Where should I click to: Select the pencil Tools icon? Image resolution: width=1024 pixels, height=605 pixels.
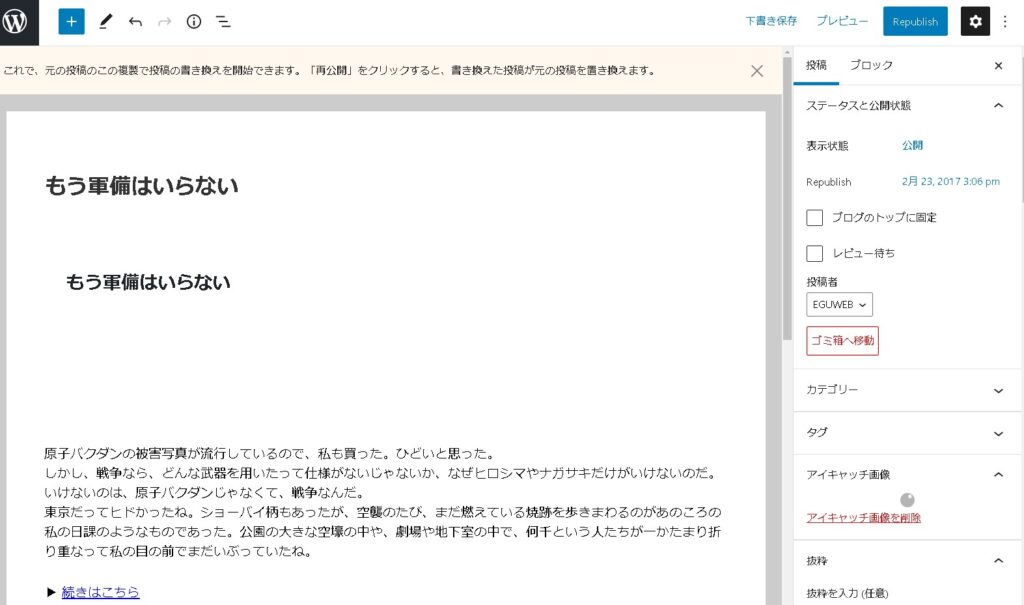[106, 21]
